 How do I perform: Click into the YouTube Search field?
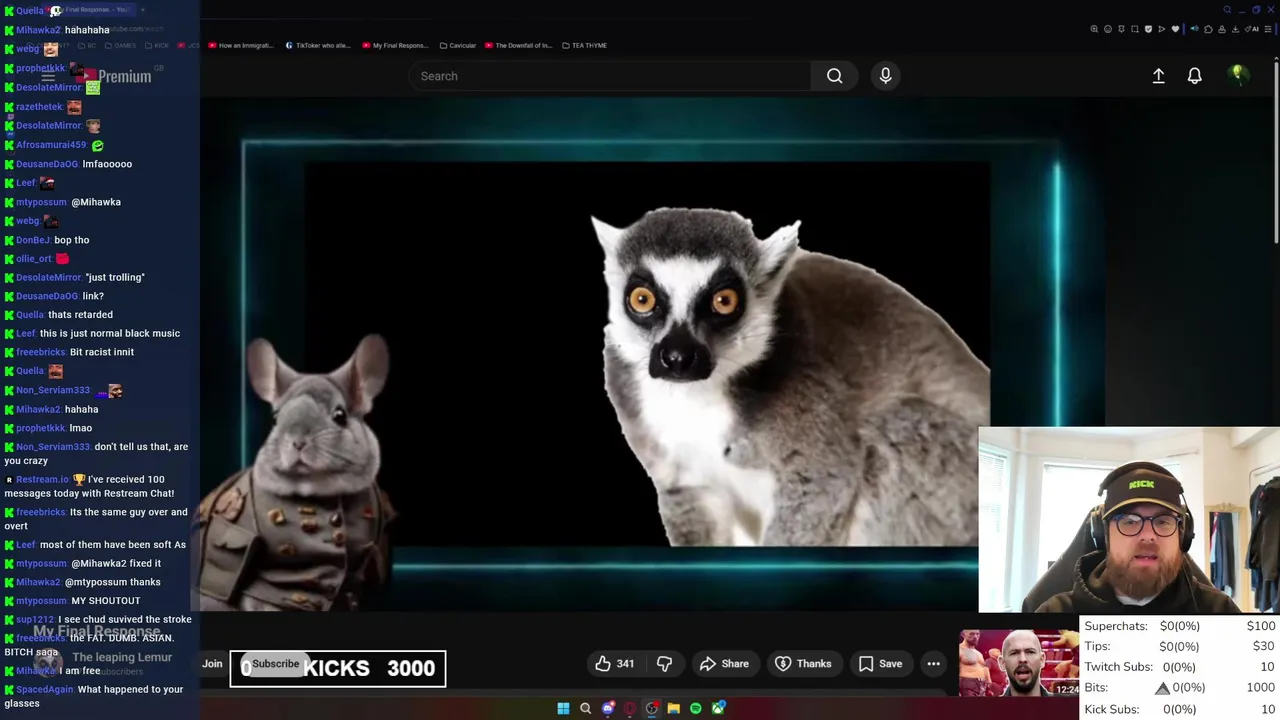pos(610,76)
